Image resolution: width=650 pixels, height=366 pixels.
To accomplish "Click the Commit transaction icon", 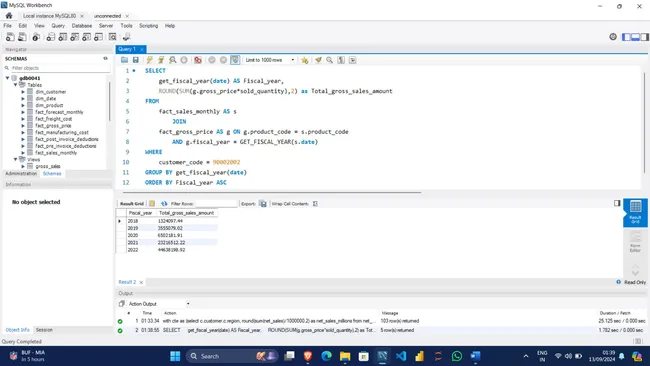I will point(212,60).
